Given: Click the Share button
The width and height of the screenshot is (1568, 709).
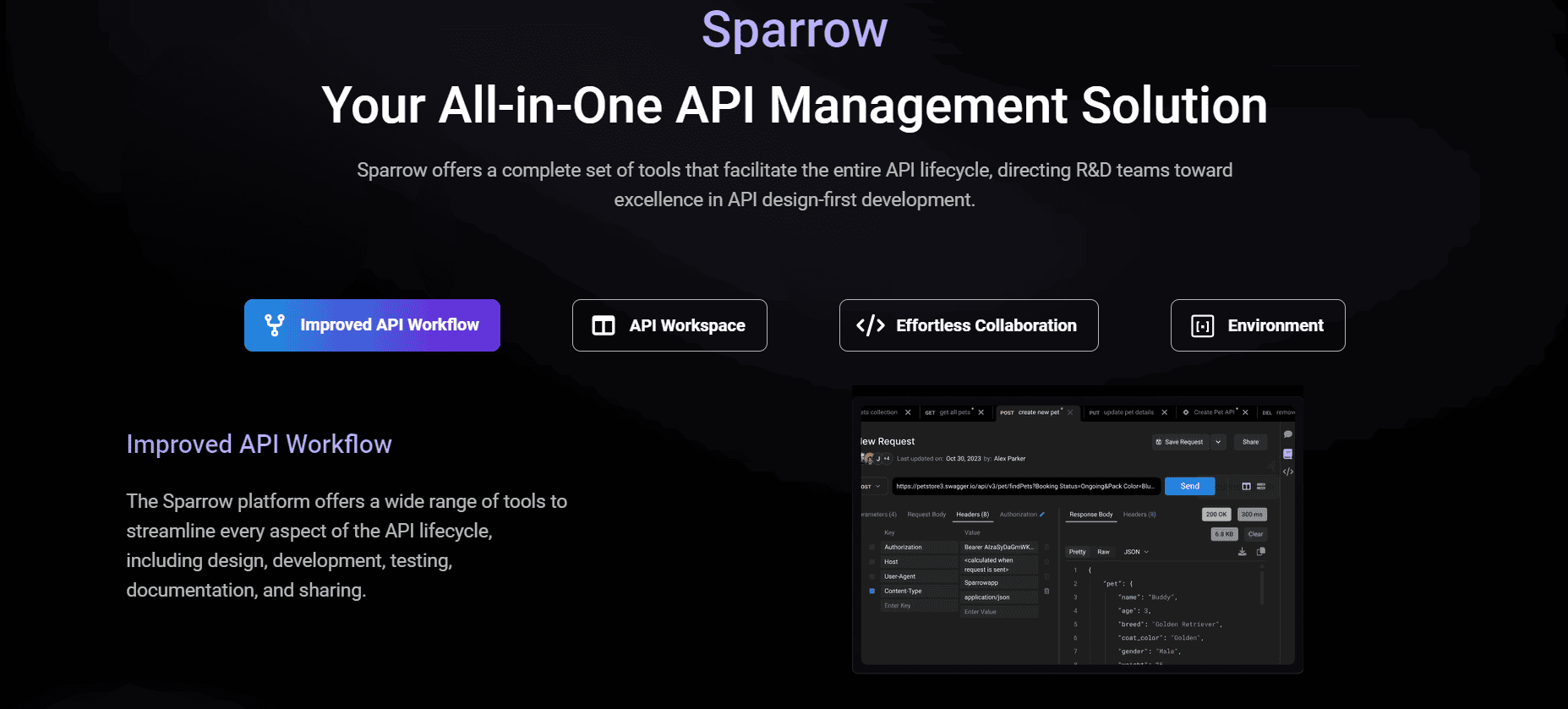Looking at the screenshot, I should point(1250,442).
